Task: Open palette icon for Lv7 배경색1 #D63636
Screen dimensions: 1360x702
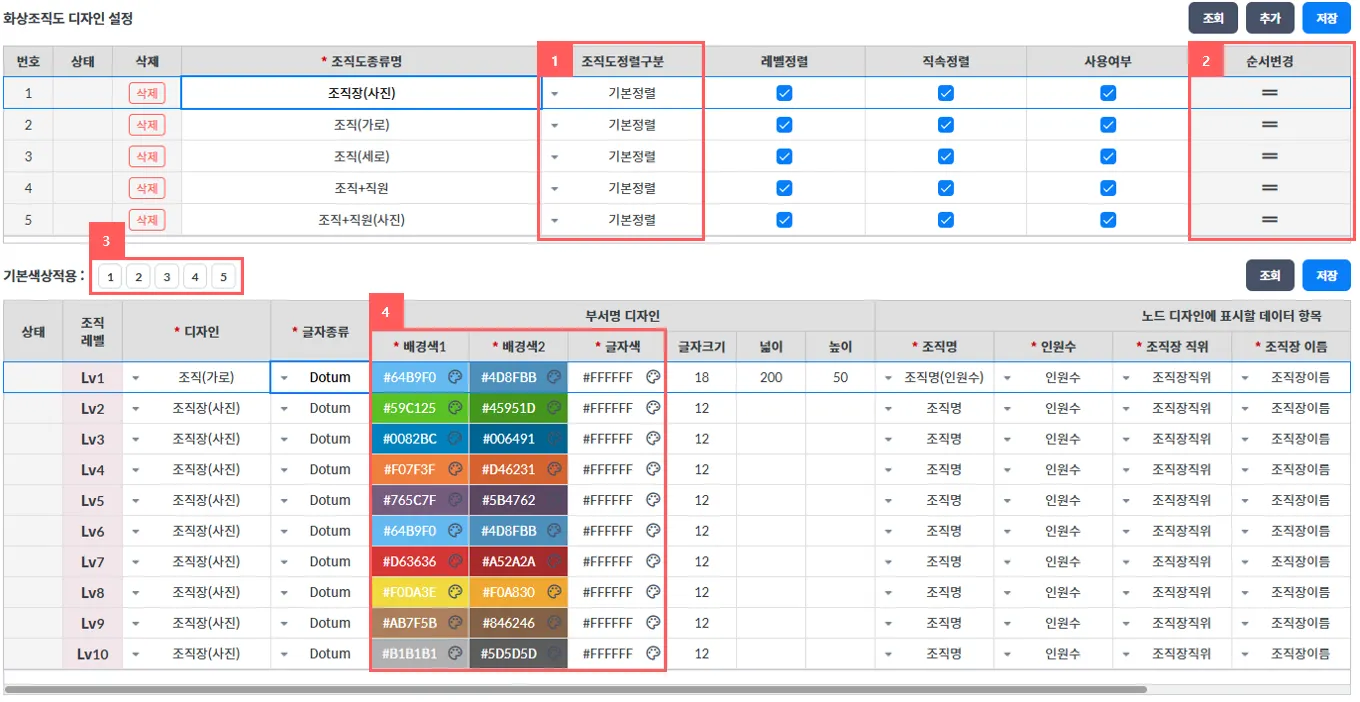Action: tap(455, 562)
